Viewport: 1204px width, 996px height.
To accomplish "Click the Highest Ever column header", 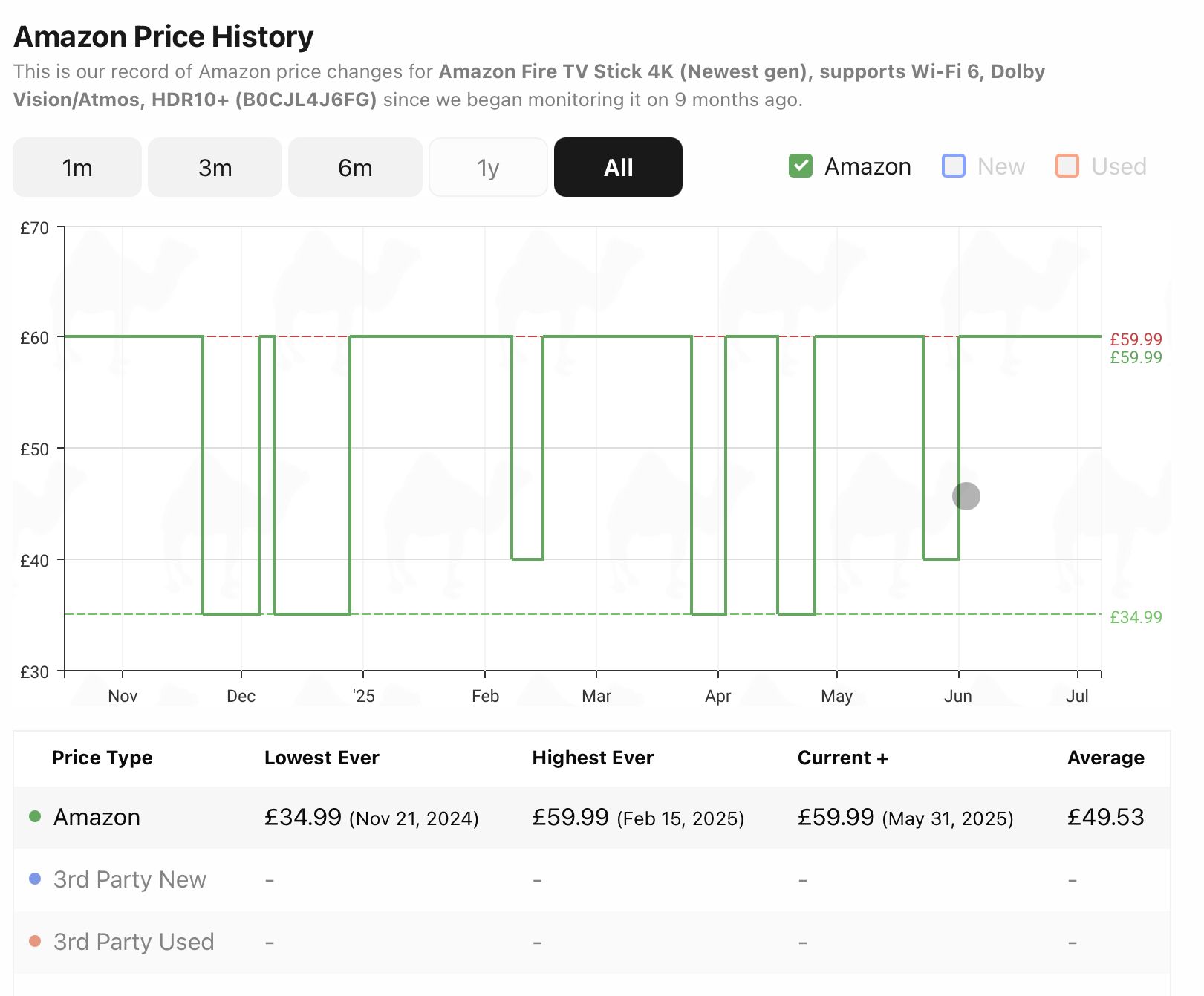I will pyautogui.click(x=593, y=758).
